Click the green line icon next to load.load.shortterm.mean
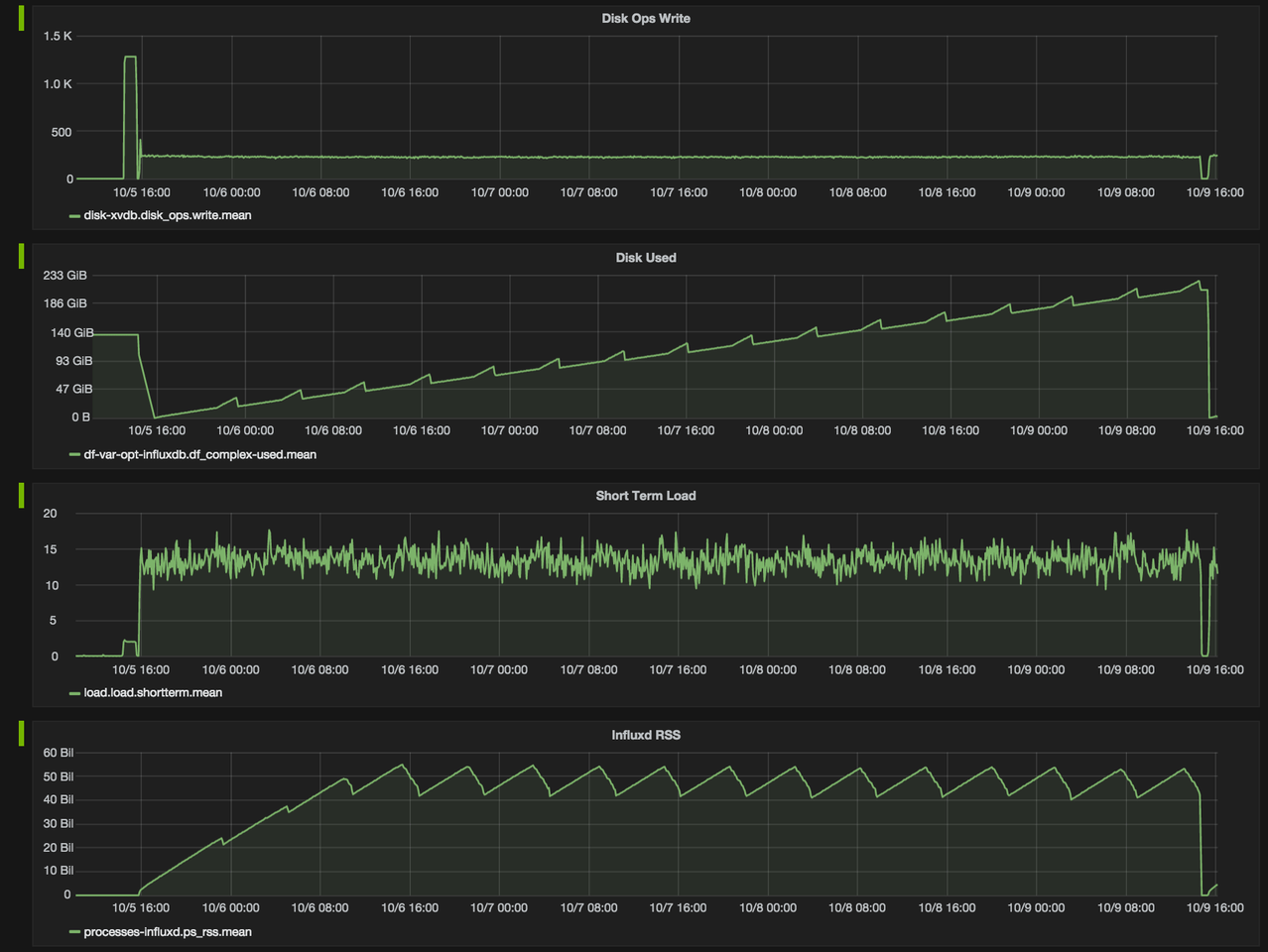The height and width of the screenshot is (952, 1268). click(x=71, y=693)
